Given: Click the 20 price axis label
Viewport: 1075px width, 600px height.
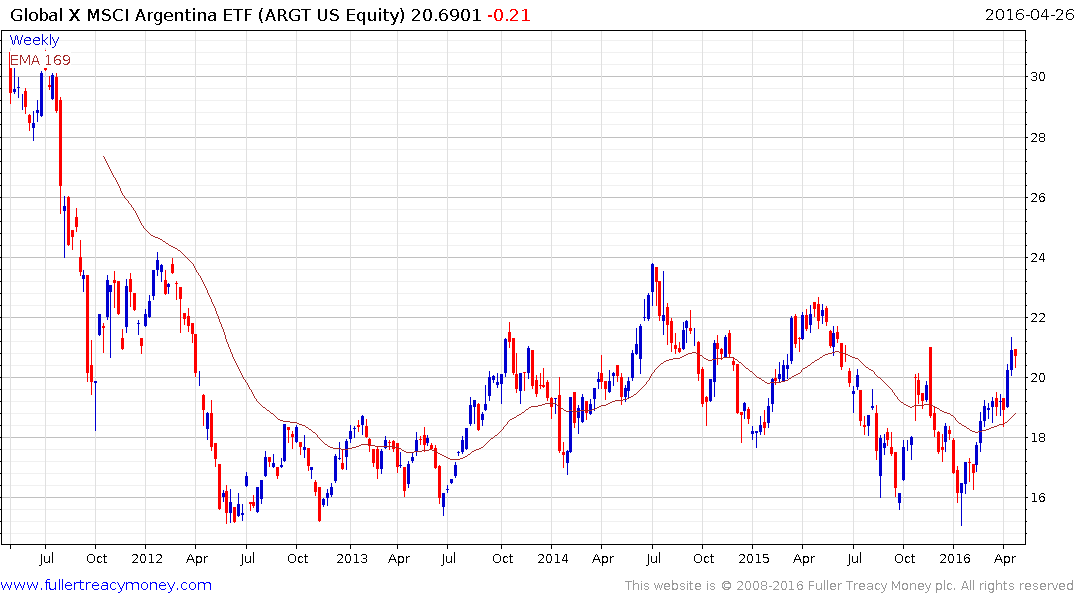Looking at the screenshot, I should pyautogui.click(x=1038, y=378).
